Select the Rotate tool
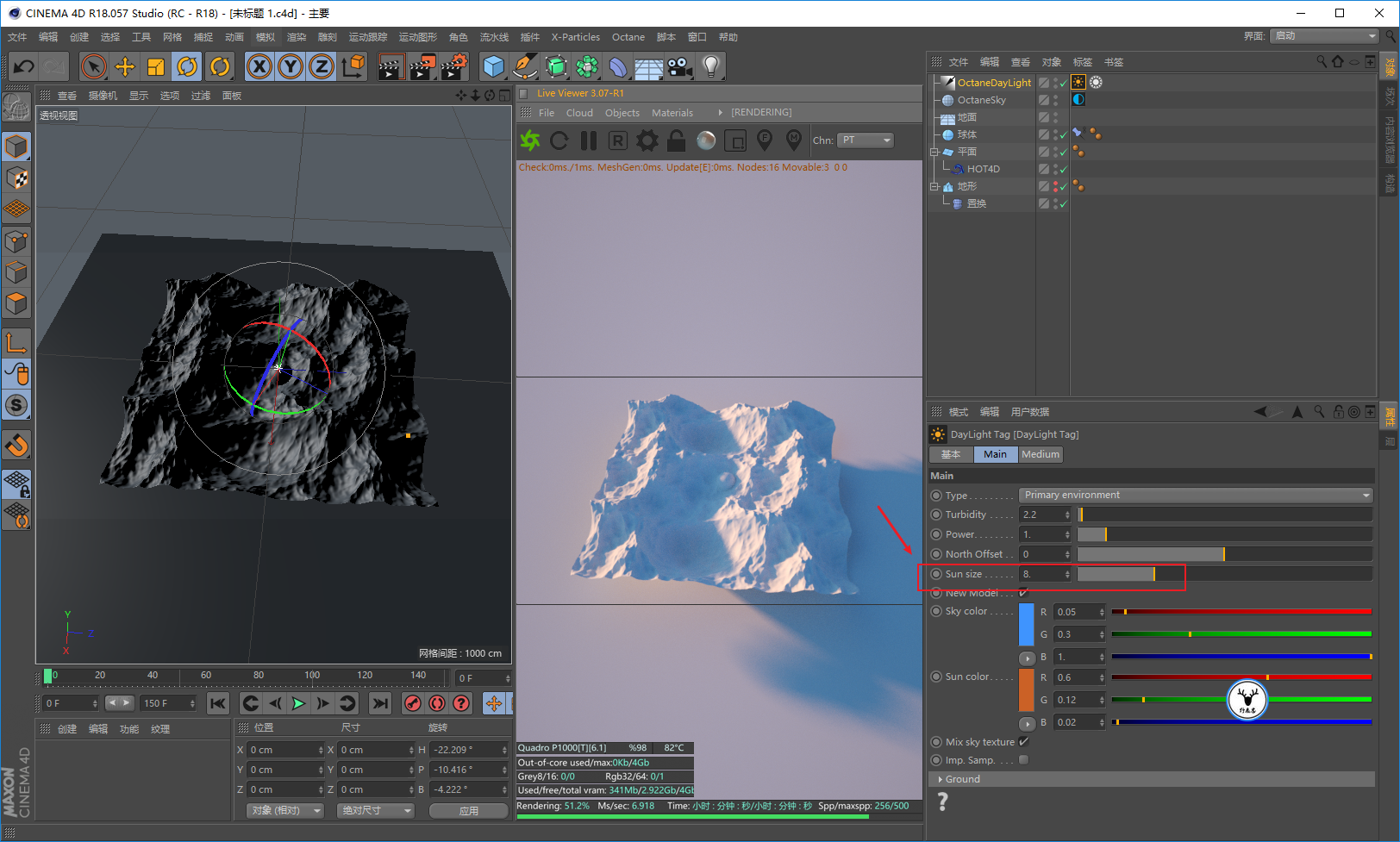The width and height of the screenshot is (1400, 842). pyautogui.click(x=187, y=66)
